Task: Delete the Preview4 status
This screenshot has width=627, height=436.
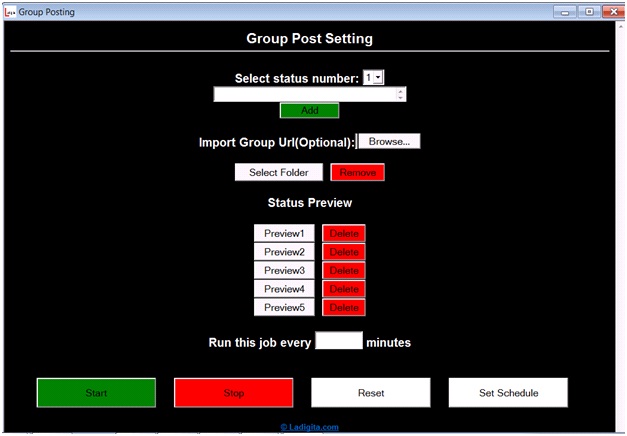Action: pos(344,289)
